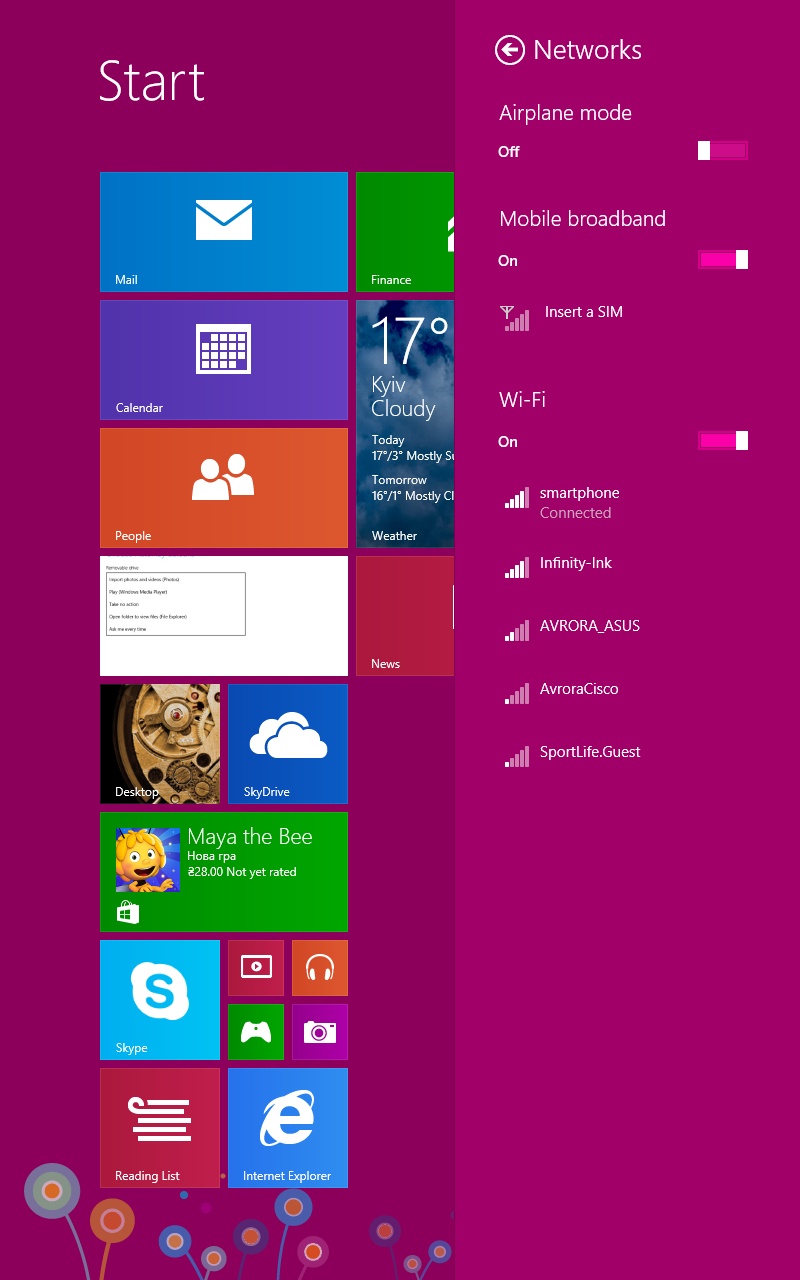800x1280 pixels.
Task: Choose the SportLife.Guest network
Action: pos(589,753)
